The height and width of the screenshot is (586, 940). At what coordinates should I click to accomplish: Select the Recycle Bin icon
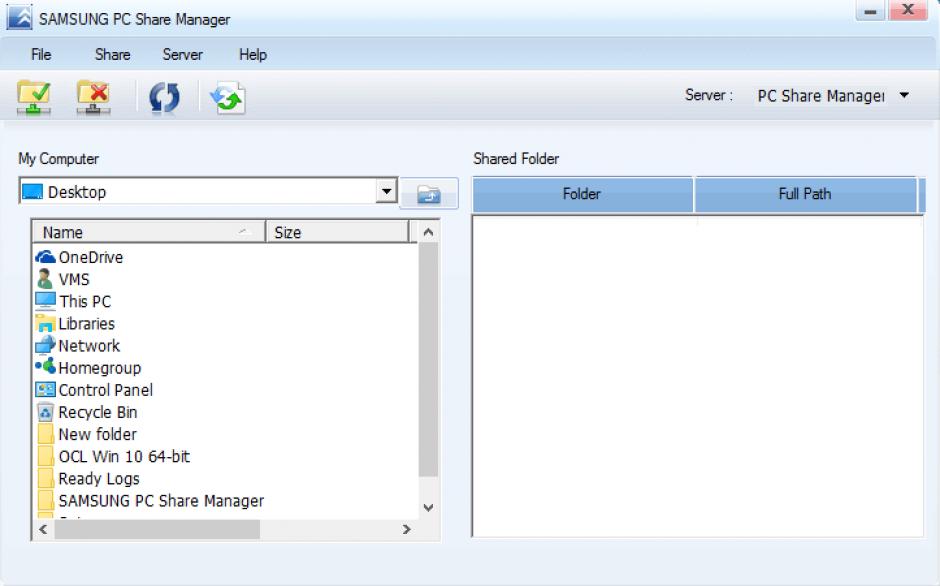click(45, 412)
